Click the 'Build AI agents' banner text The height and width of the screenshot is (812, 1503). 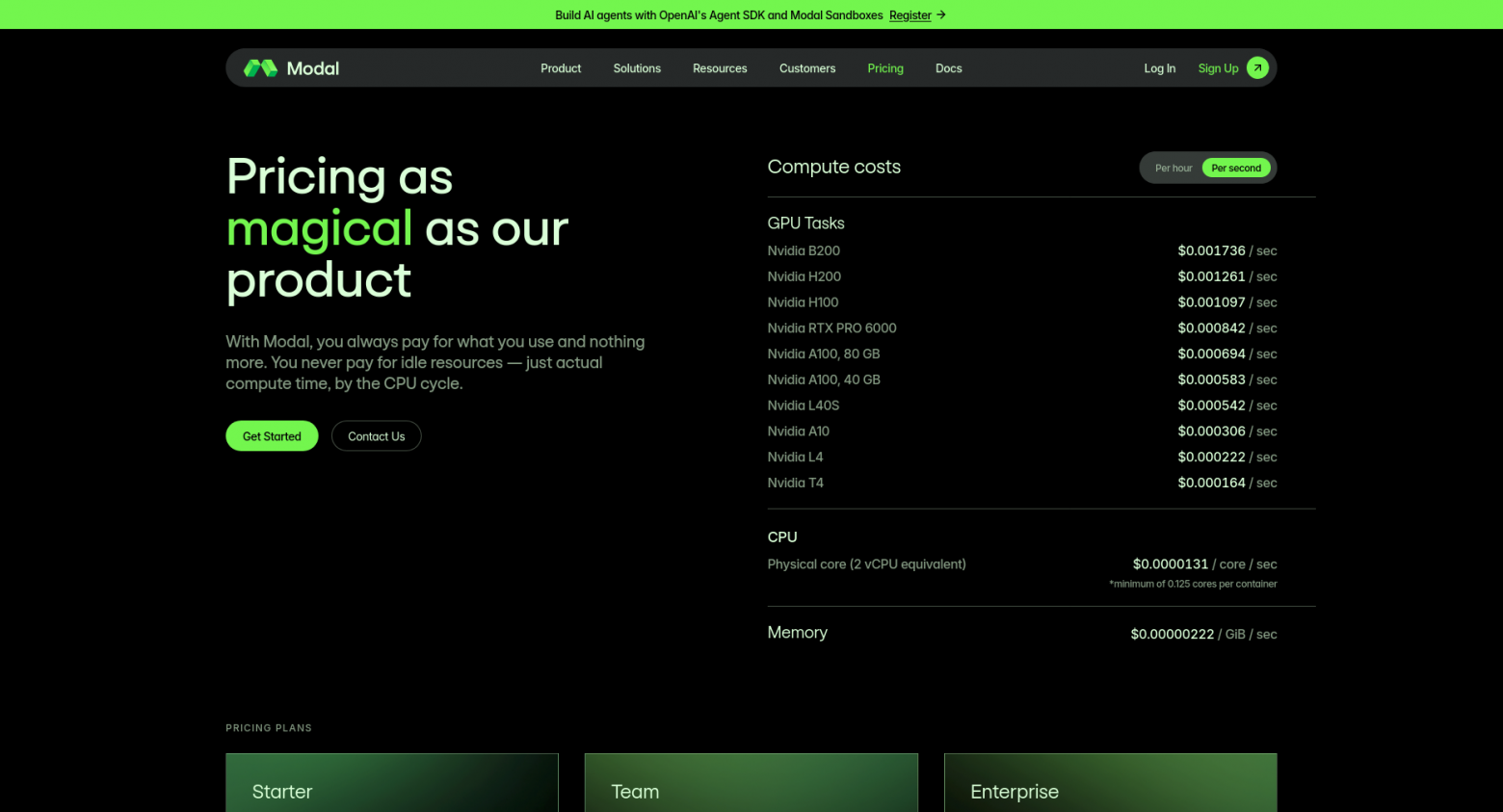[719, 15]
